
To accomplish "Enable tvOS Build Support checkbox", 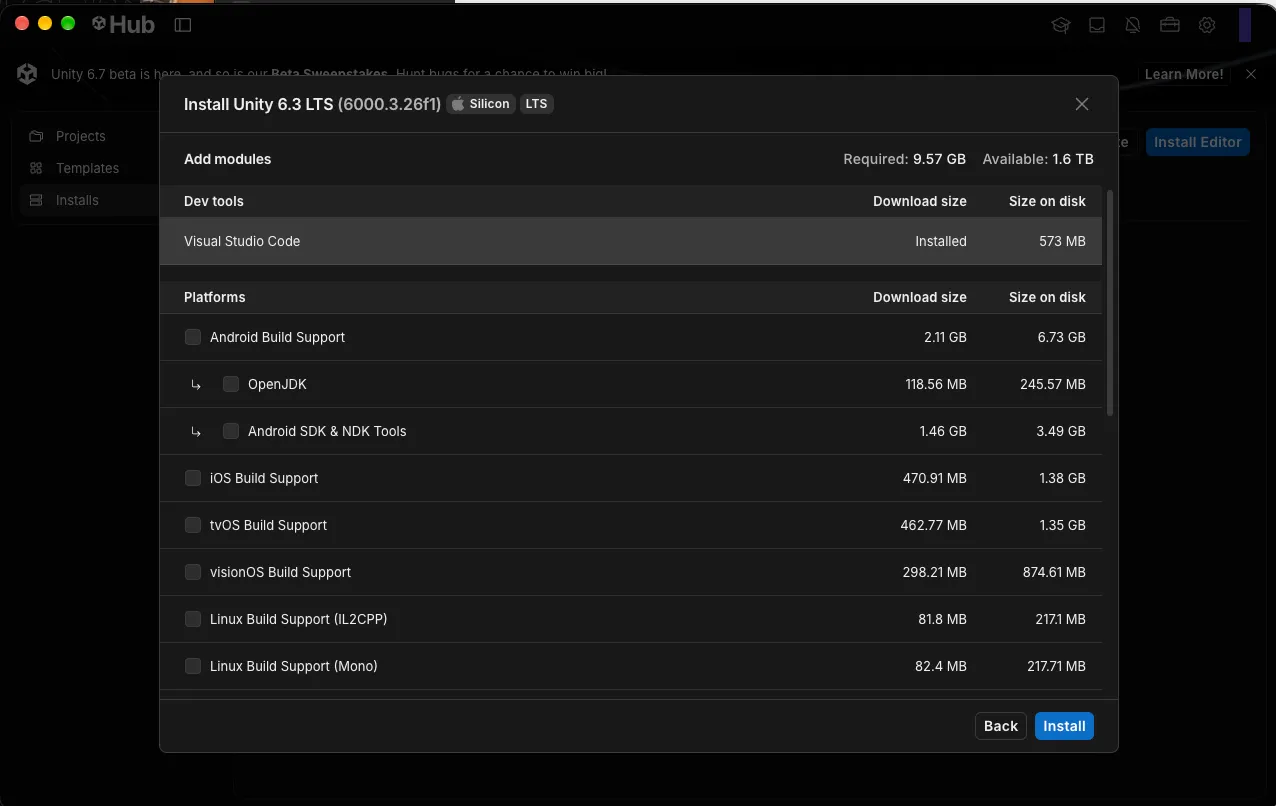I will click(193, 525).
